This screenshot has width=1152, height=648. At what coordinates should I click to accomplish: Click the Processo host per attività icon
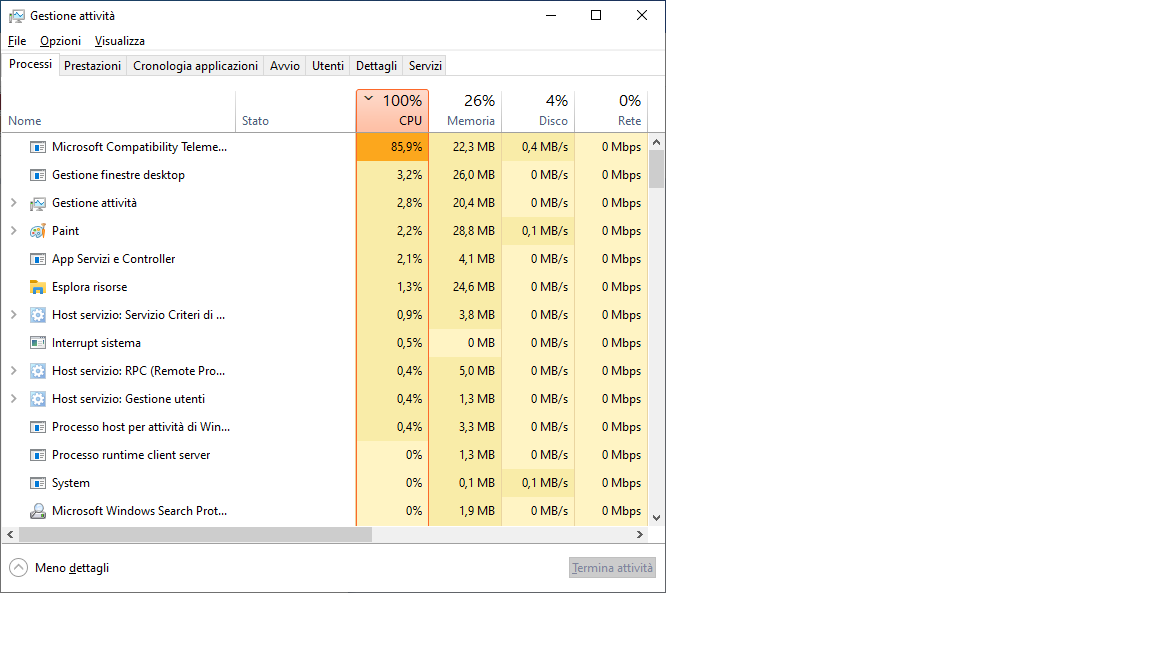[37, 427]
